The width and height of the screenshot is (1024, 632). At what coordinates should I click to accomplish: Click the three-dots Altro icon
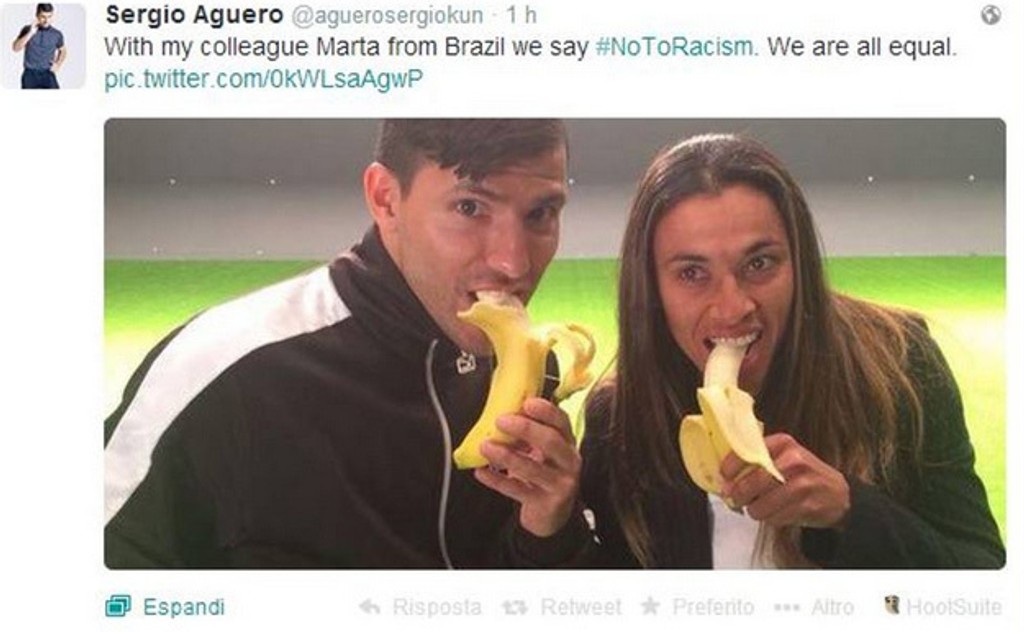(786, 608)
